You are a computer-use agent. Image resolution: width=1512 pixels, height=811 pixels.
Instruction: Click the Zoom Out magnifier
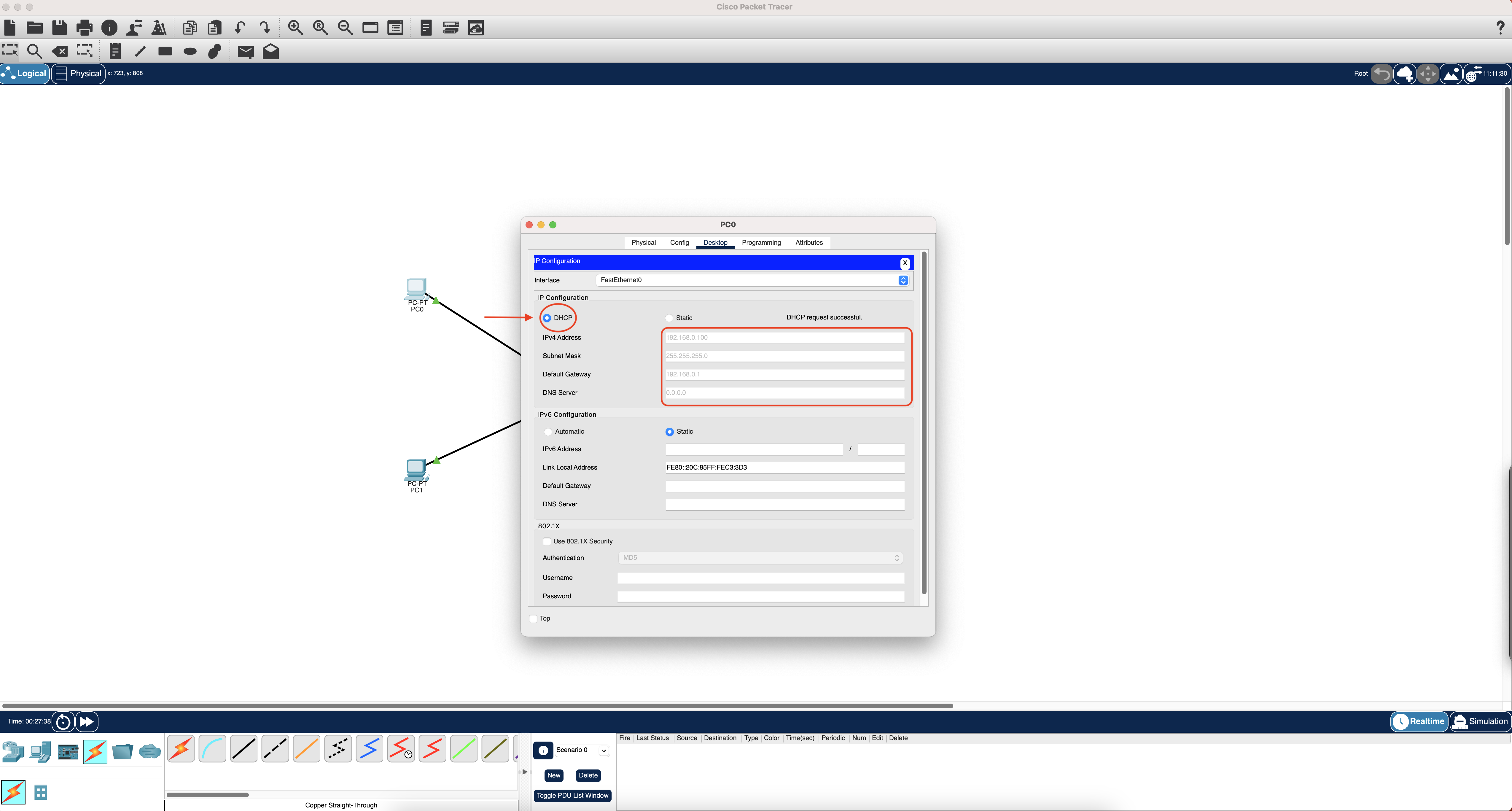(x=345, y=28)
